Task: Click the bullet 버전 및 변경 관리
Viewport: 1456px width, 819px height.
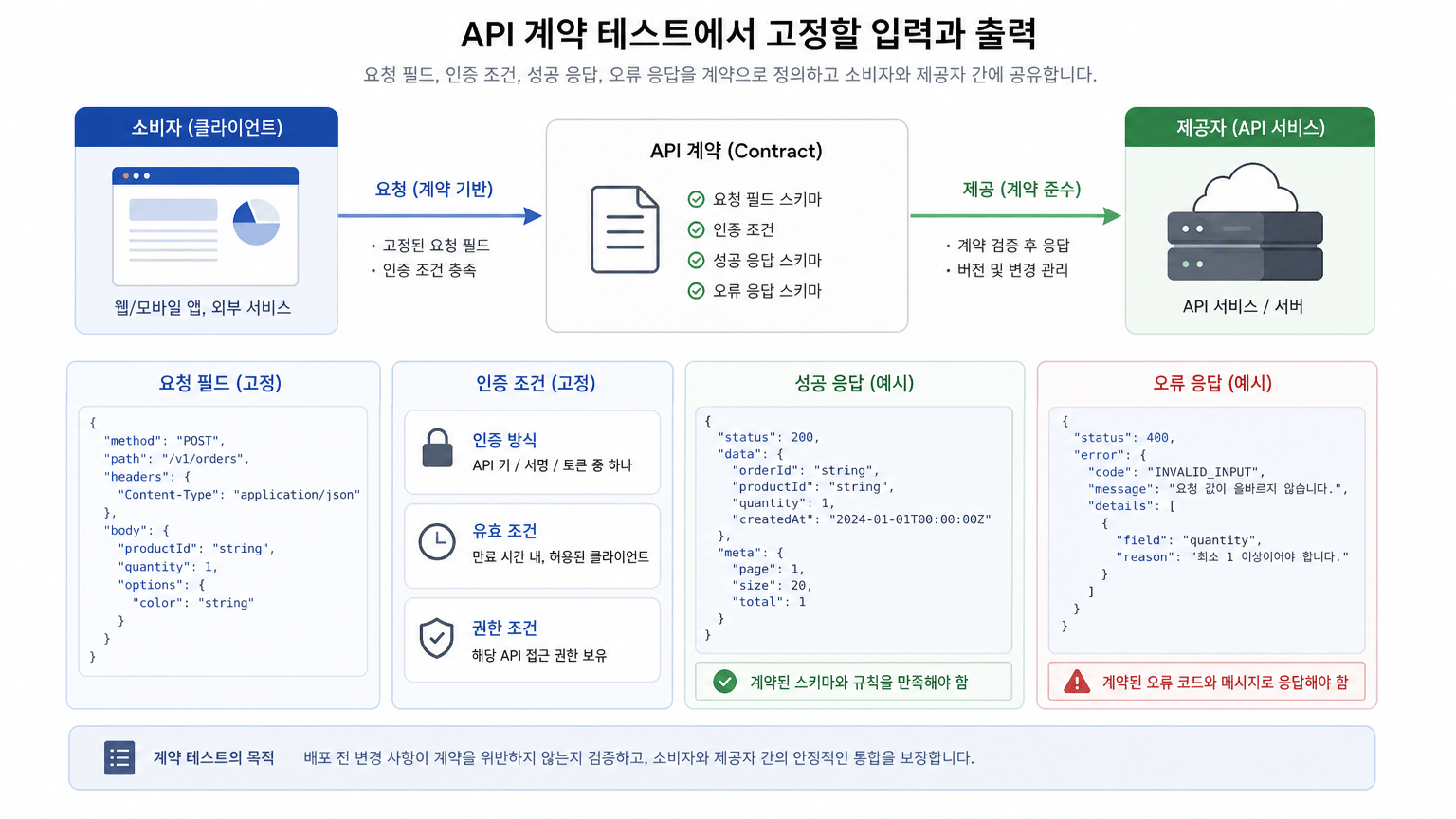Action: point(1012,269)
